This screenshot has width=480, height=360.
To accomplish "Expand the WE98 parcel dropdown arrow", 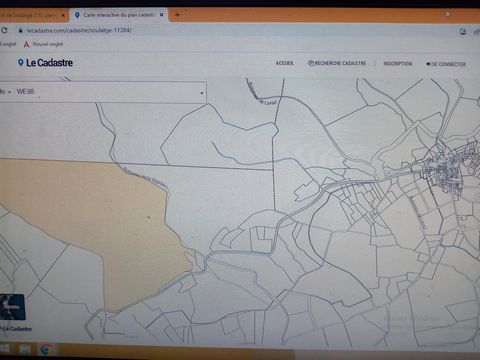I will (202, 93).
